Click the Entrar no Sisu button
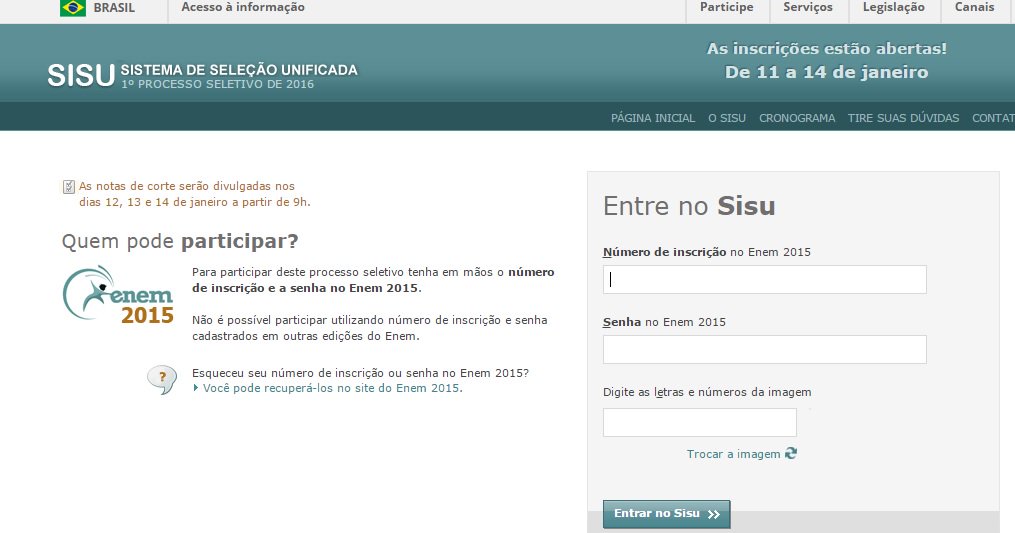 [x=667, y=514]
